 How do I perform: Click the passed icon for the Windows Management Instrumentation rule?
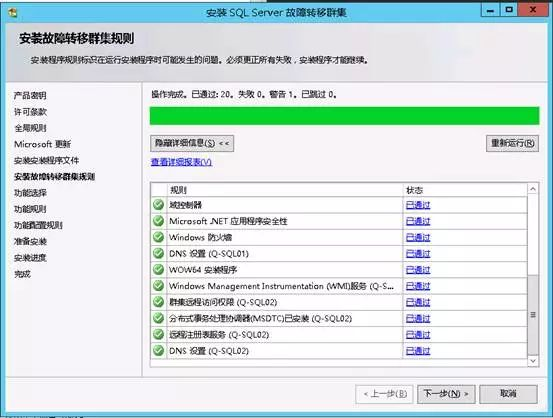coord(158,286)
